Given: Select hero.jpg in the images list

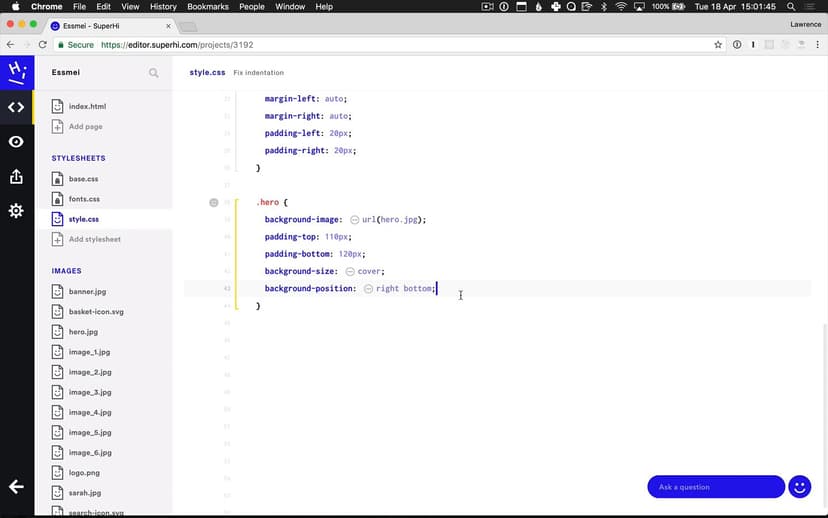Looking at the screenshot, I should (x=83, y=332).
